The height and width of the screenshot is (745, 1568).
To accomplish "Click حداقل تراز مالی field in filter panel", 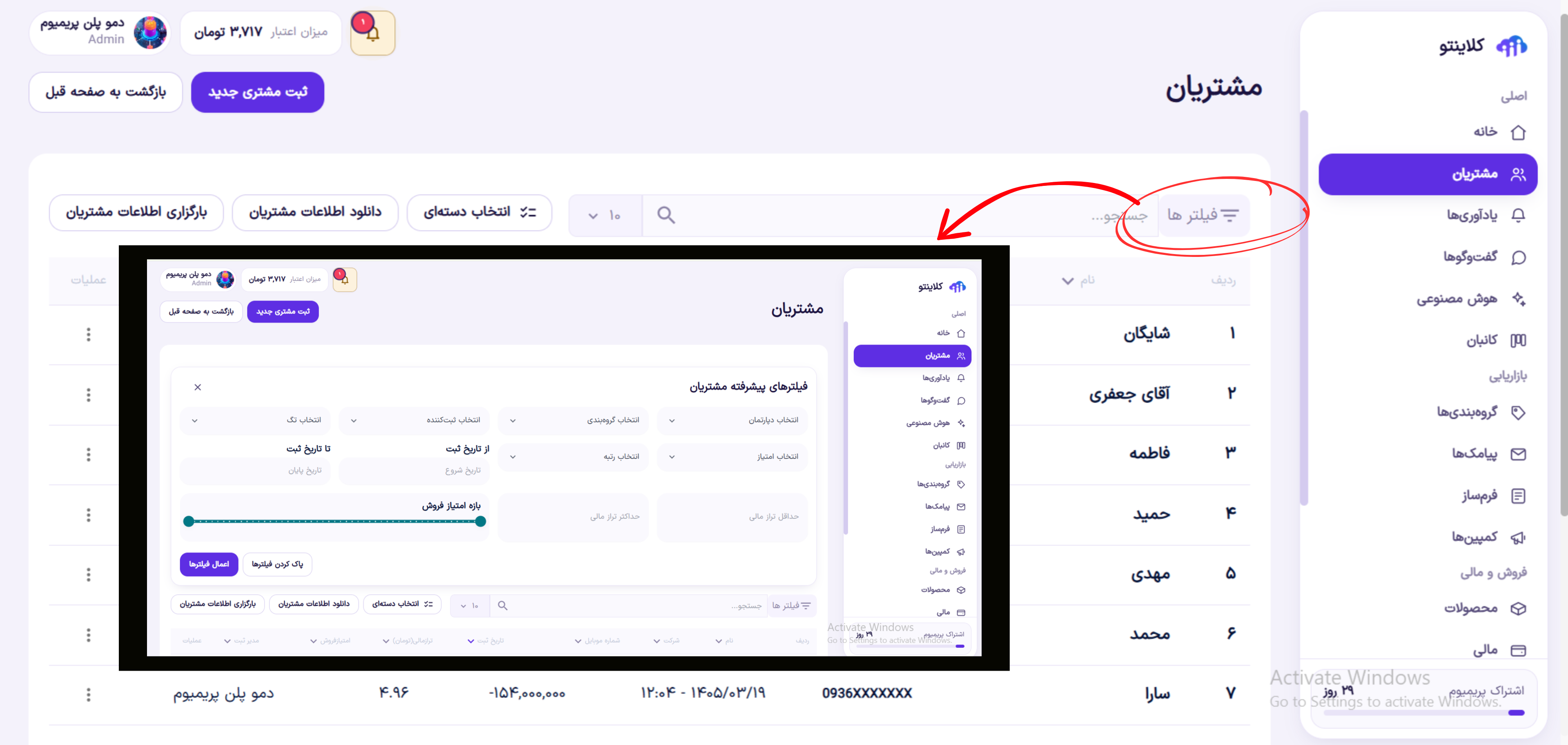I will coord(732,517).
